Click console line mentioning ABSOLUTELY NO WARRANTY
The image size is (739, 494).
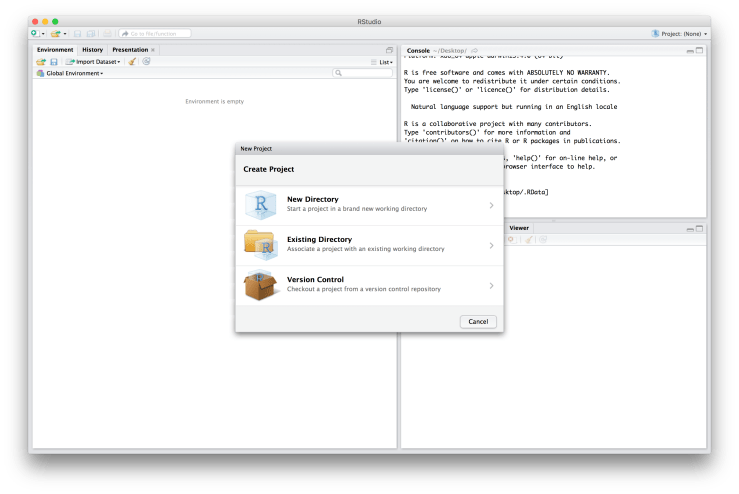tap(506, 73)
